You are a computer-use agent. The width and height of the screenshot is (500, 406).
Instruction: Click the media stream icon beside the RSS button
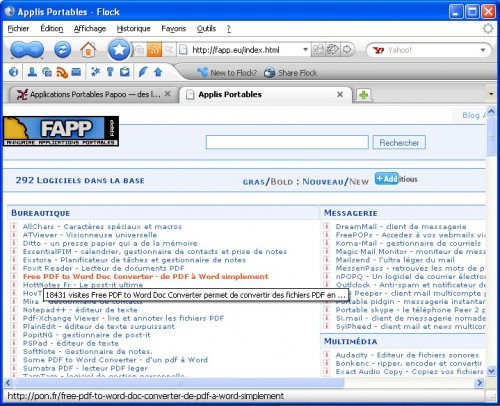[140, 50]
